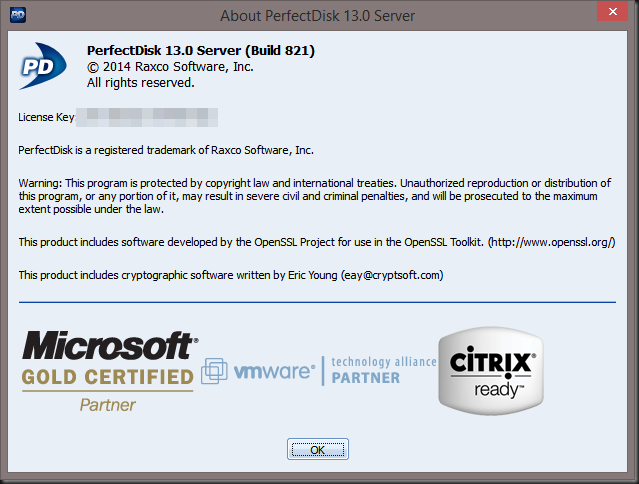Click the registered trademark statement
The width and height of the screenshot is (639, 484).
point(166,150)
